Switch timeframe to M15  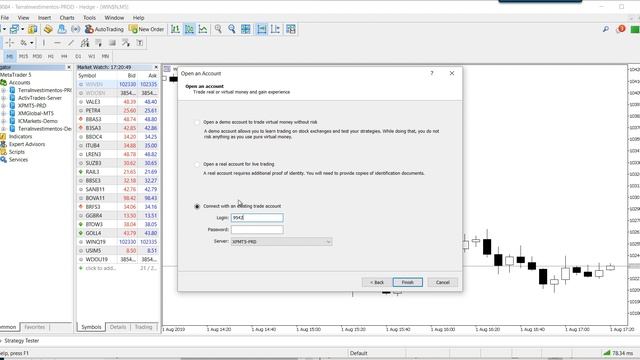click(23, 56)
